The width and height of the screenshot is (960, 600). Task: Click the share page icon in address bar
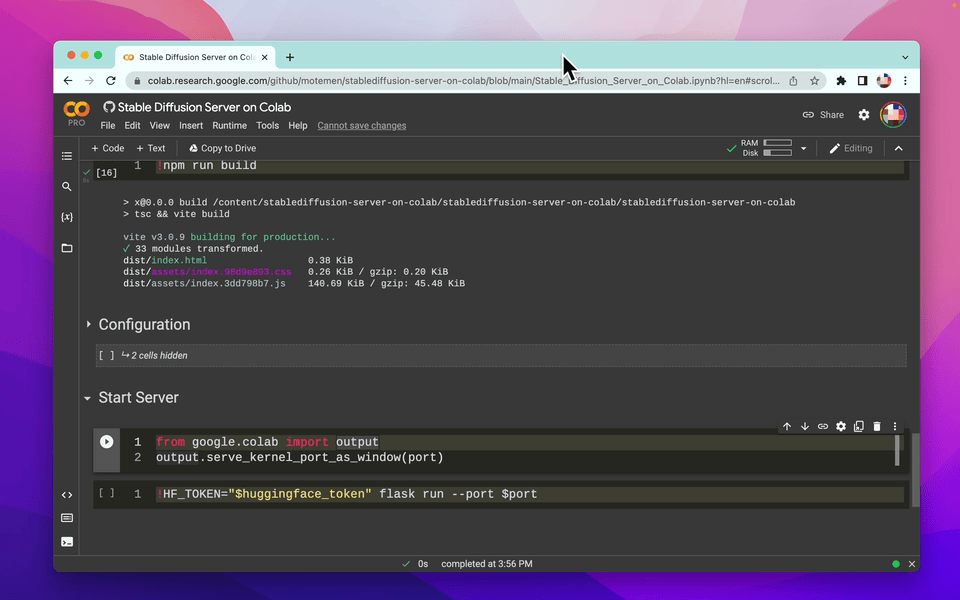793,81
